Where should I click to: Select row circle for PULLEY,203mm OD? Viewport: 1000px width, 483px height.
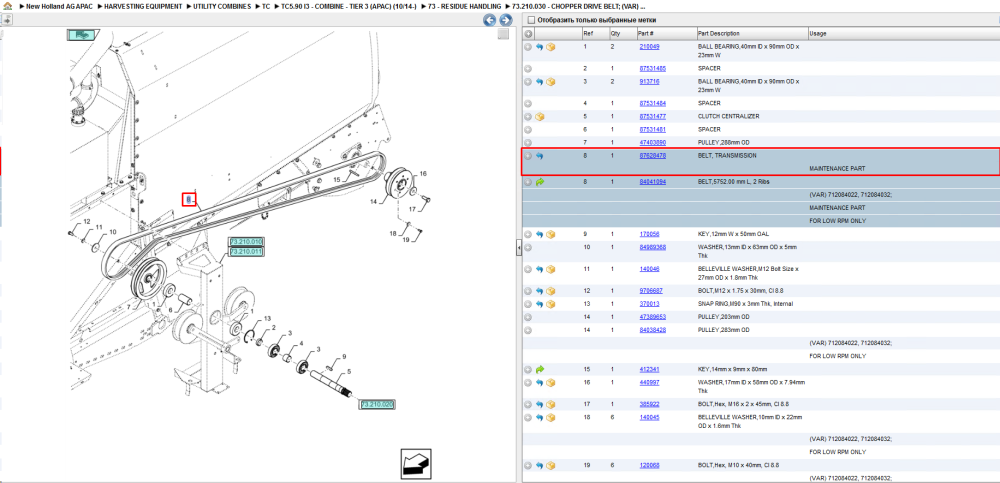point(528,317)
